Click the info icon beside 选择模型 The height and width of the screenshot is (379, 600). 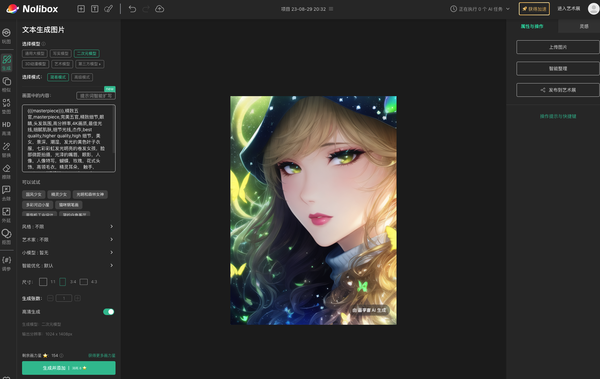pyautogui.click(x=43, y=44)
